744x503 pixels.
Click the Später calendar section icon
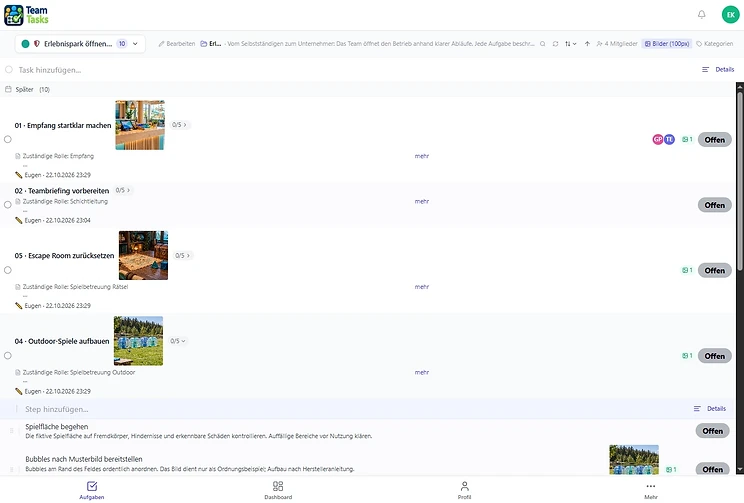pos(8,89)
